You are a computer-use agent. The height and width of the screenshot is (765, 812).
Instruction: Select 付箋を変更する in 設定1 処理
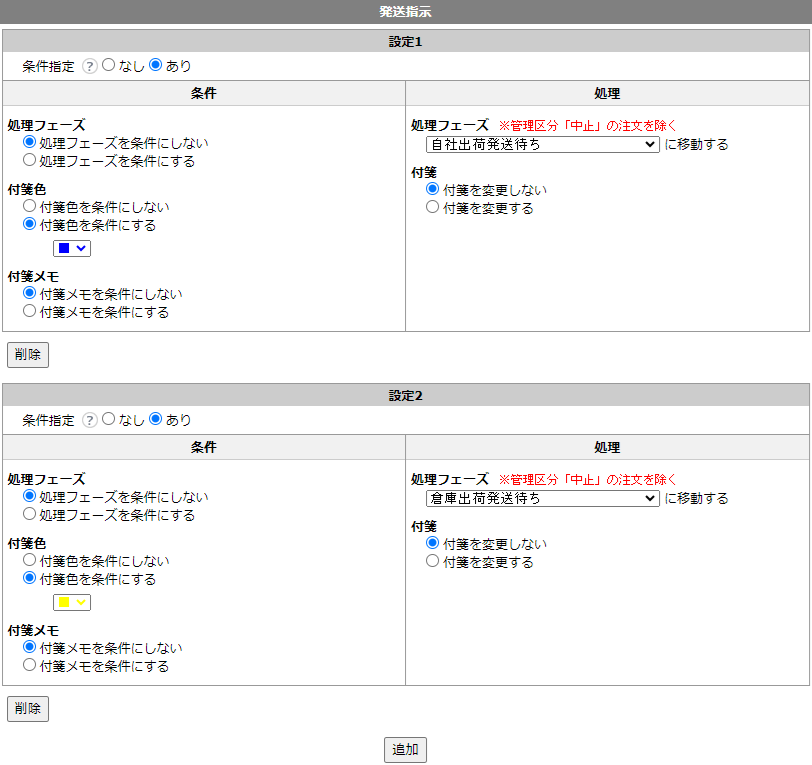pos(432,207)
